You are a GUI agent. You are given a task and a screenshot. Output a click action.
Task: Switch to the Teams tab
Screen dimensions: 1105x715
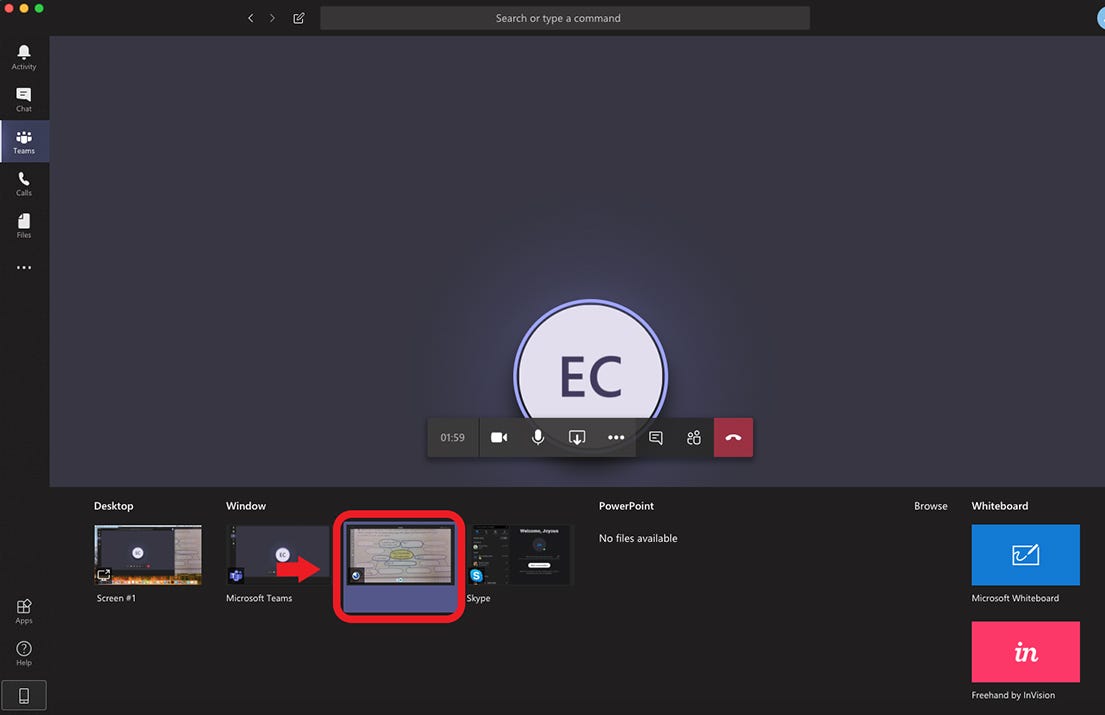23,140
